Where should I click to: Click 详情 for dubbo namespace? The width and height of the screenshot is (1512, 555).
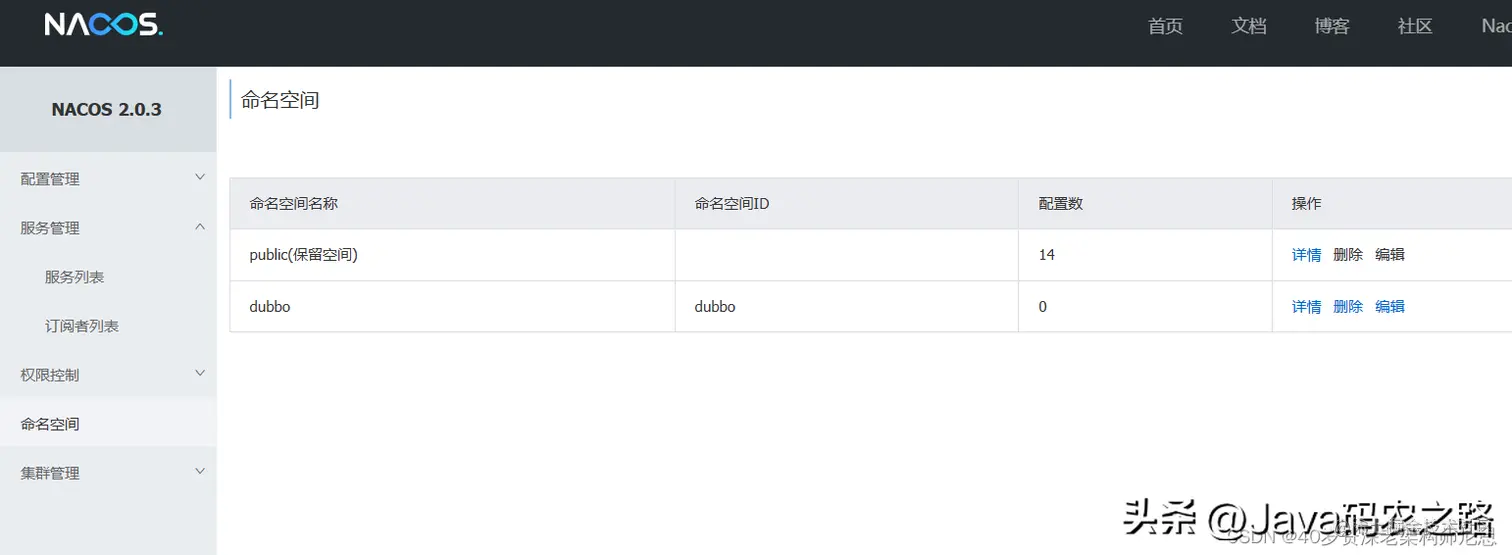point(1306,306)
